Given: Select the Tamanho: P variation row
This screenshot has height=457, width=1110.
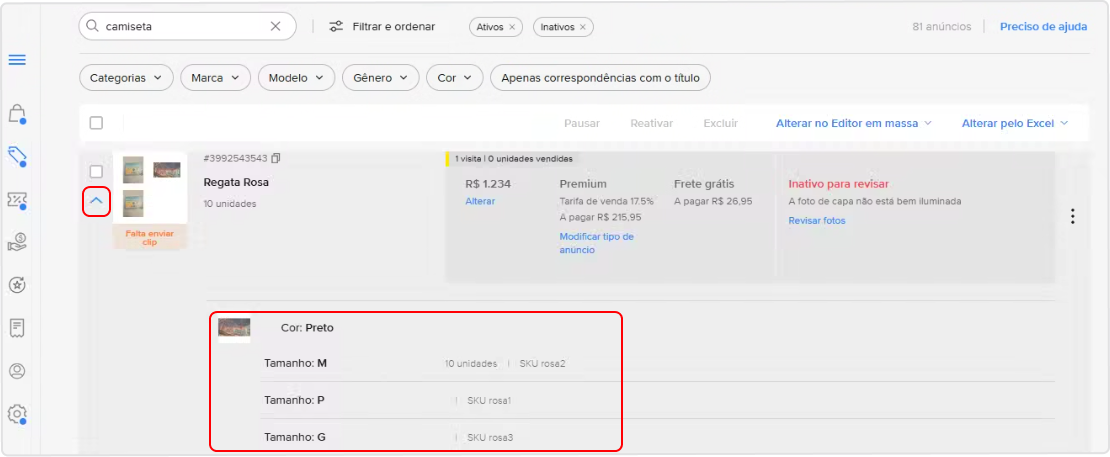Looking at the screenshot, I should coord(658,400).
